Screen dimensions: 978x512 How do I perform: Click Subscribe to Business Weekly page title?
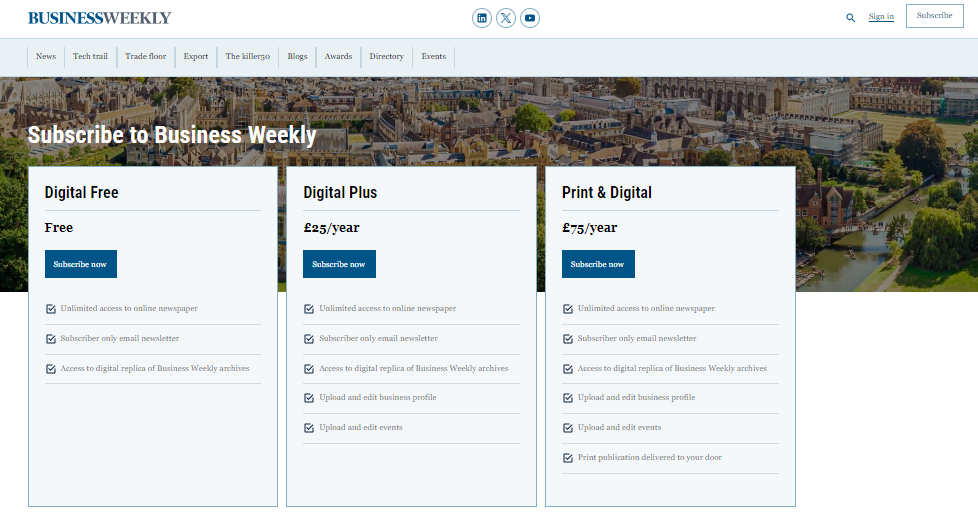pos(172,135)
